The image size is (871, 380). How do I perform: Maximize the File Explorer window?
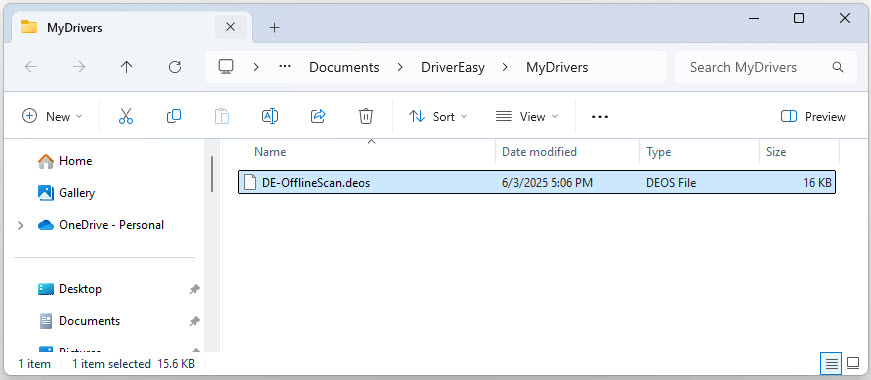pos(799,18)
